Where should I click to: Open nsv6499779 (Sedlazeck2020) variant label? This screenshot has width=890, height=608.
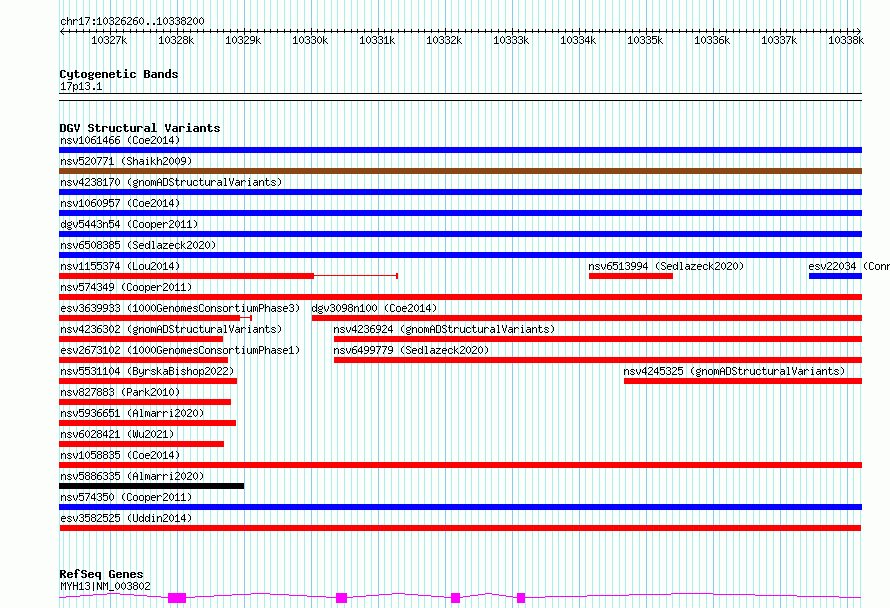pos(411,350)
